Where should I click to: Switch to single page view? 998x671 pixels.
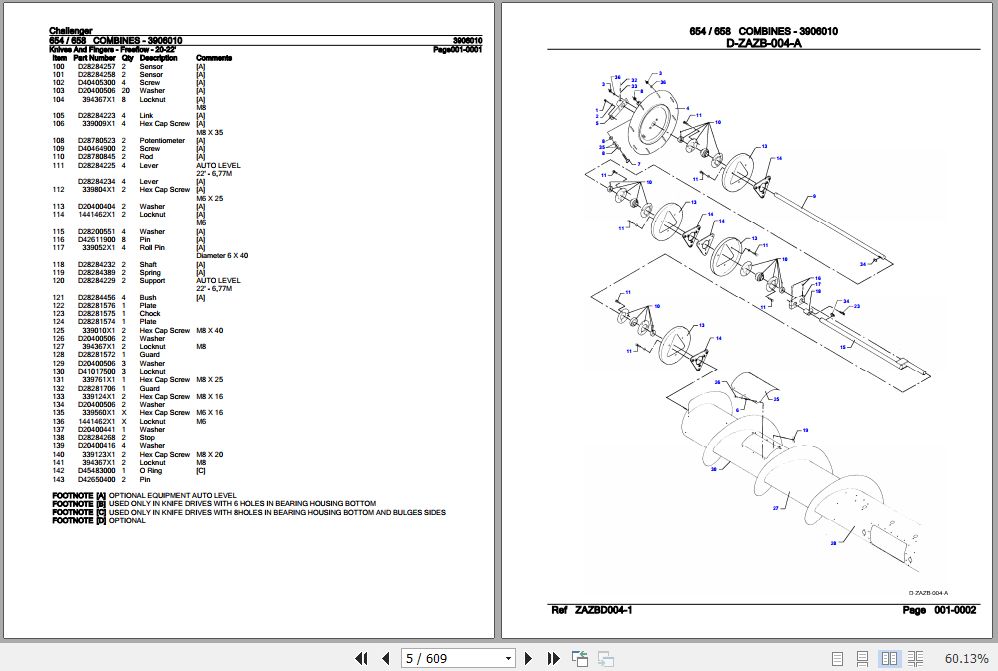pos(837,658)
